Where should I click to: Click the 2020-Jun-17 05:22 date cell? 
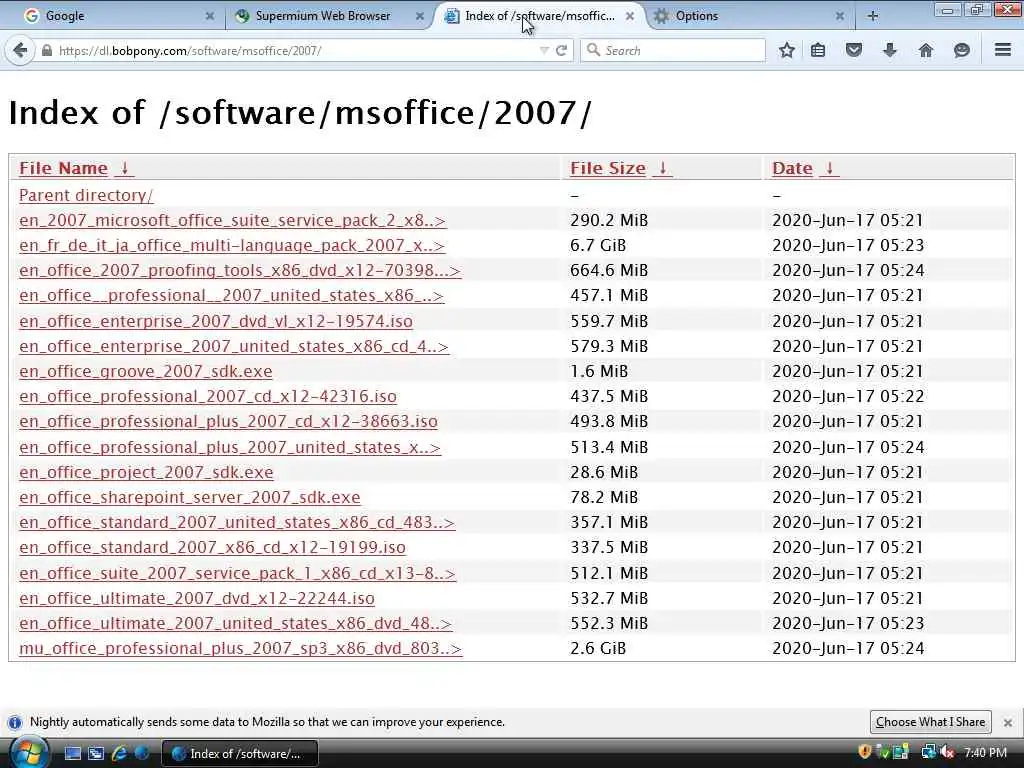coord(848,396)
